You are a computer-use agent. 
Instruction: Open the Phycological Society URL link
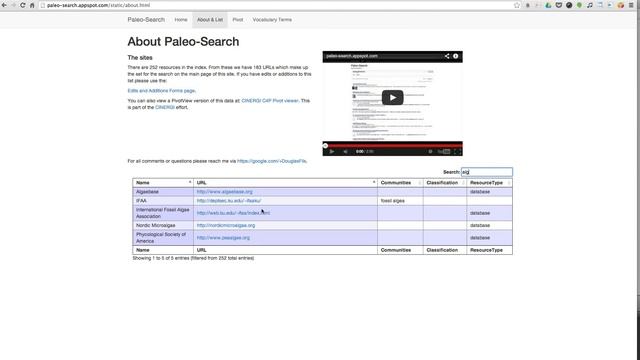point(223,238)
